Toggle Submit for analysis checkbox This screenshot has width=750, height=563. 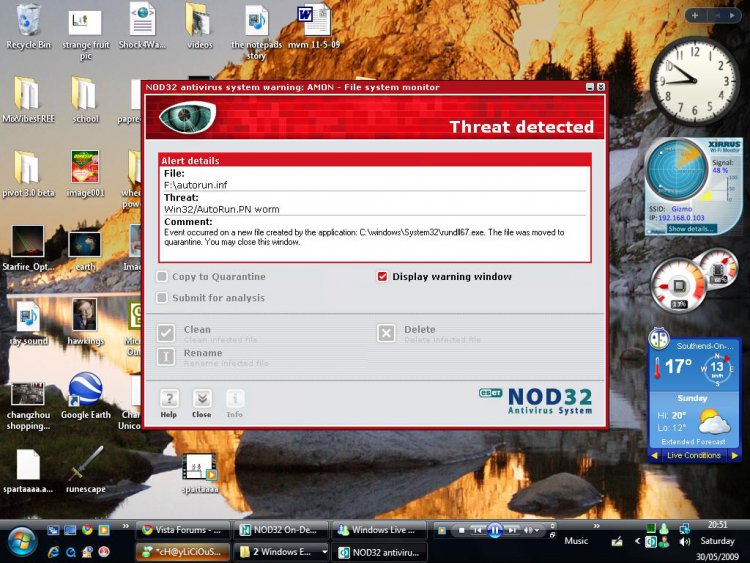coord(162,298)
